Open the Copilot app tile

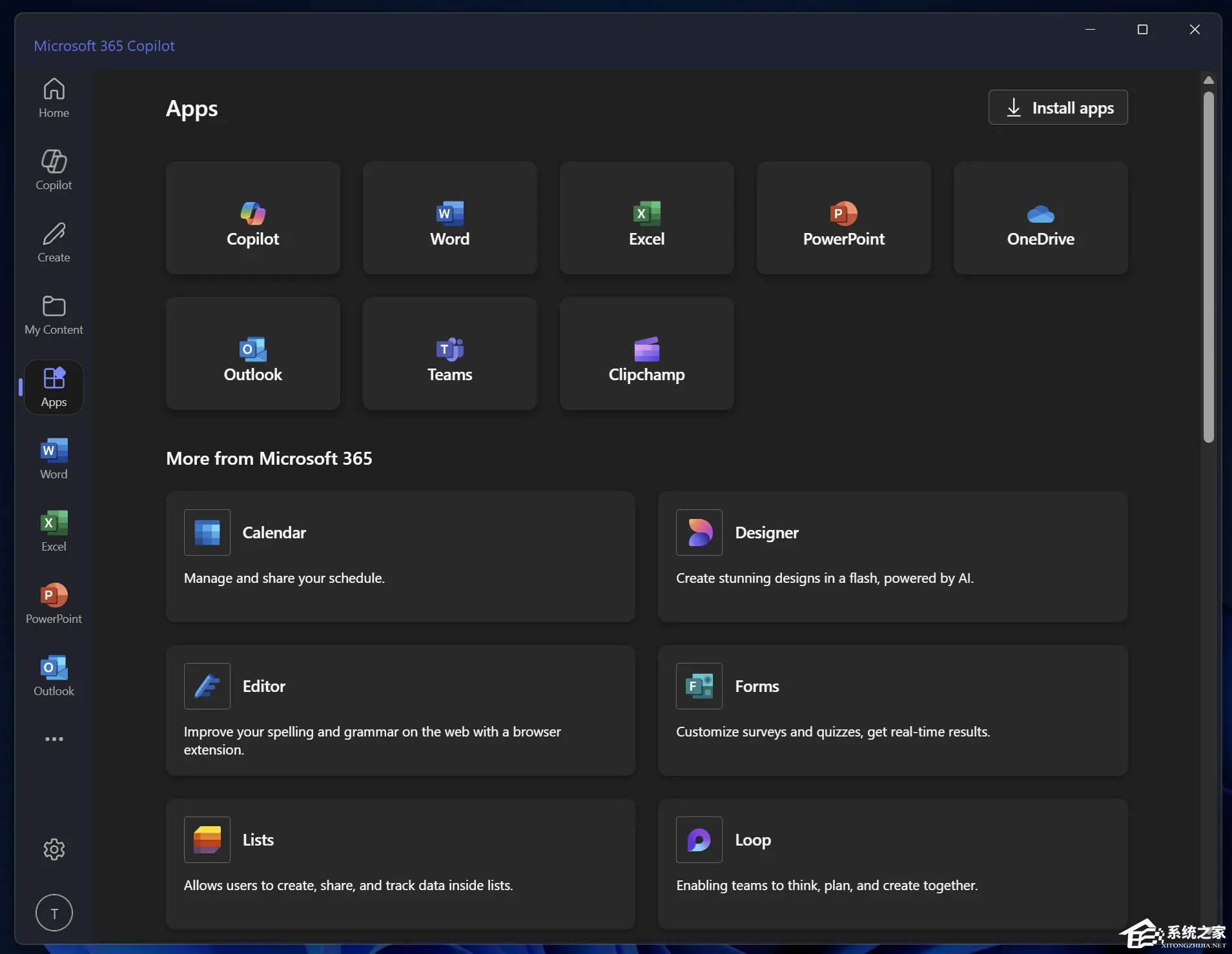(x=252, y=218)
